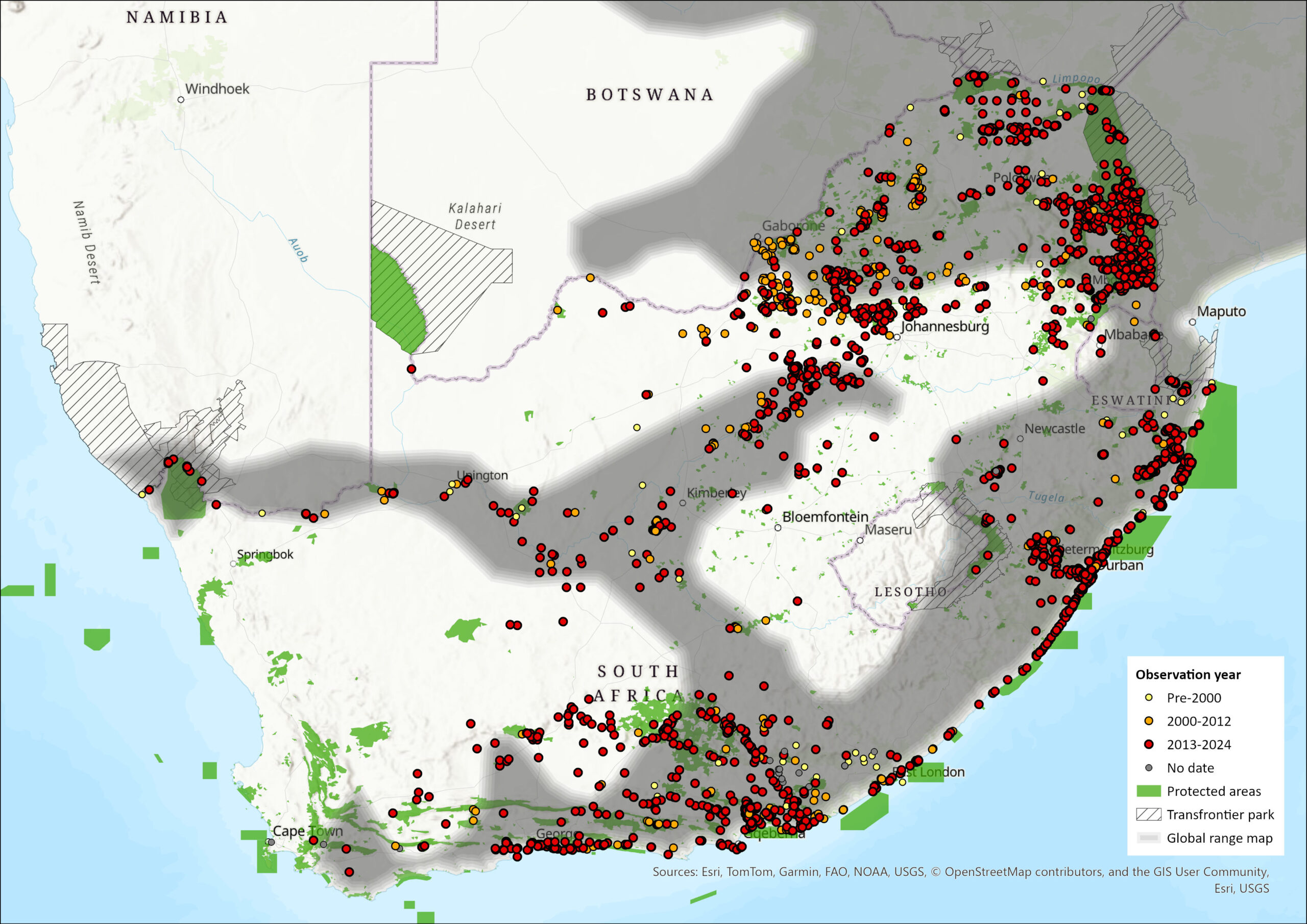Click the Transfrontier park hatched legend symbol

1149,815
